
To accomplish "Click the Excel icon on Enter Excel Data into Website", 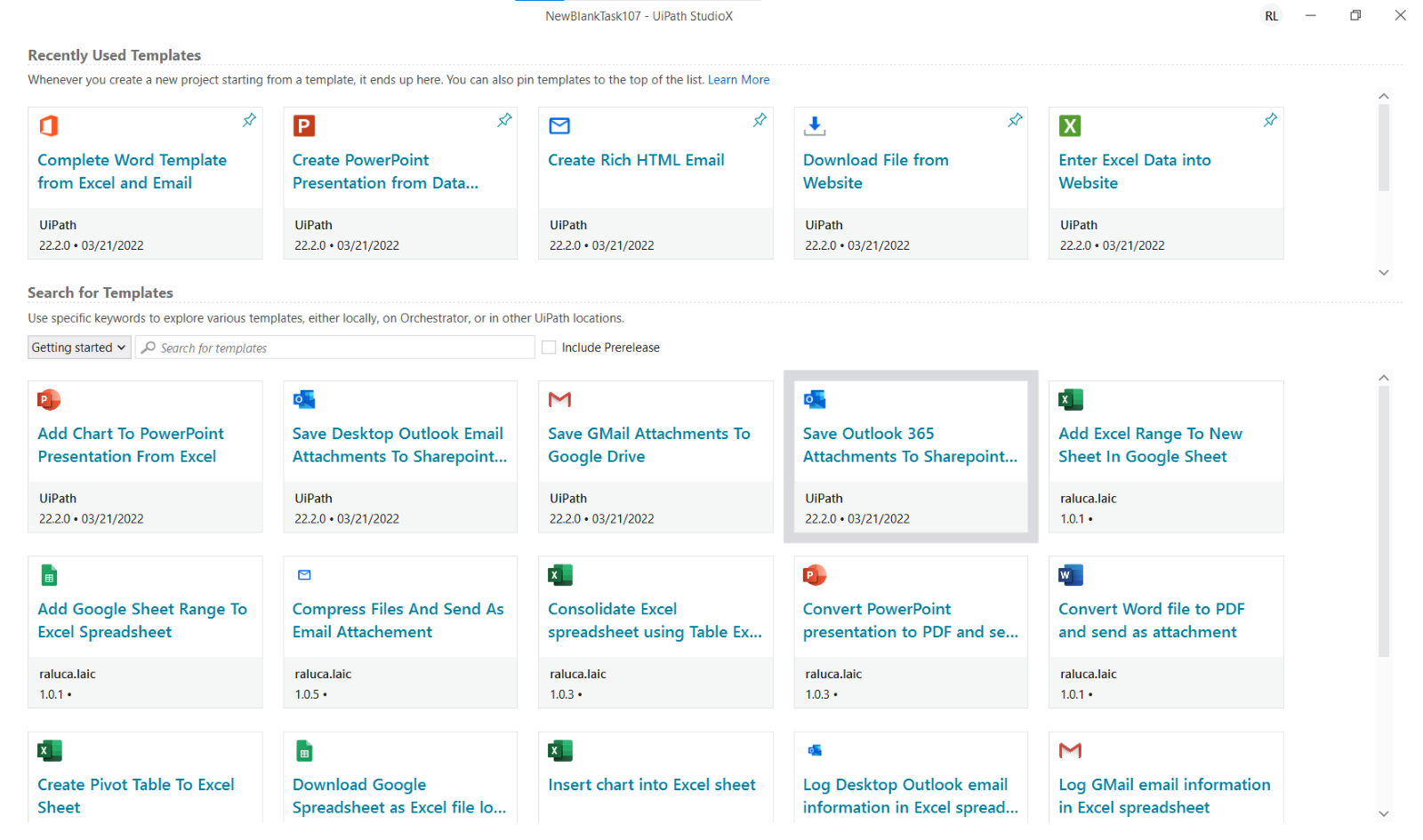I will [x=1070, y=126].
